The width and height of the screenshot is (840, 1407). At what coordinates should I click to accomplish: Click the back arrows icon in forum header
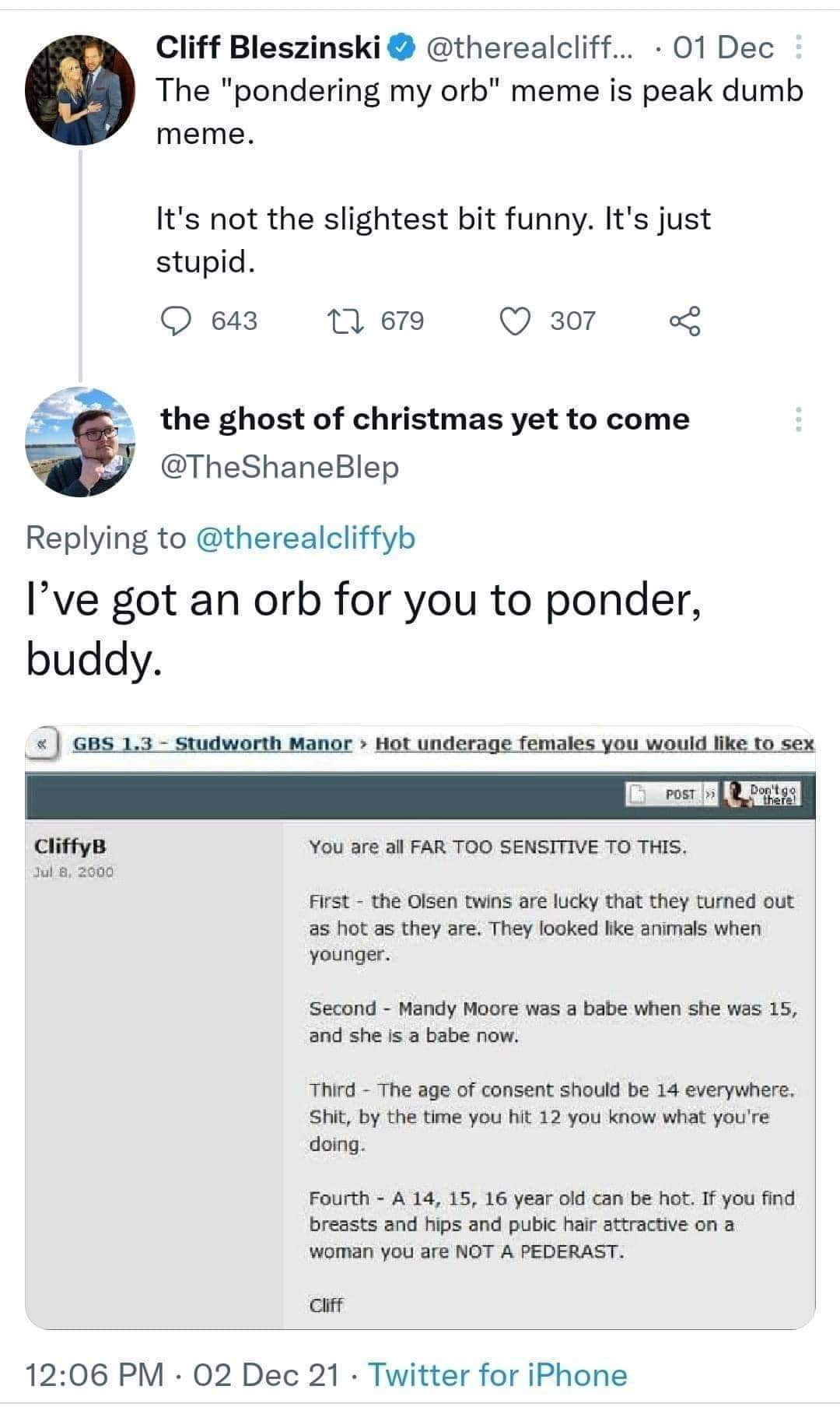(x=41, y=744)
